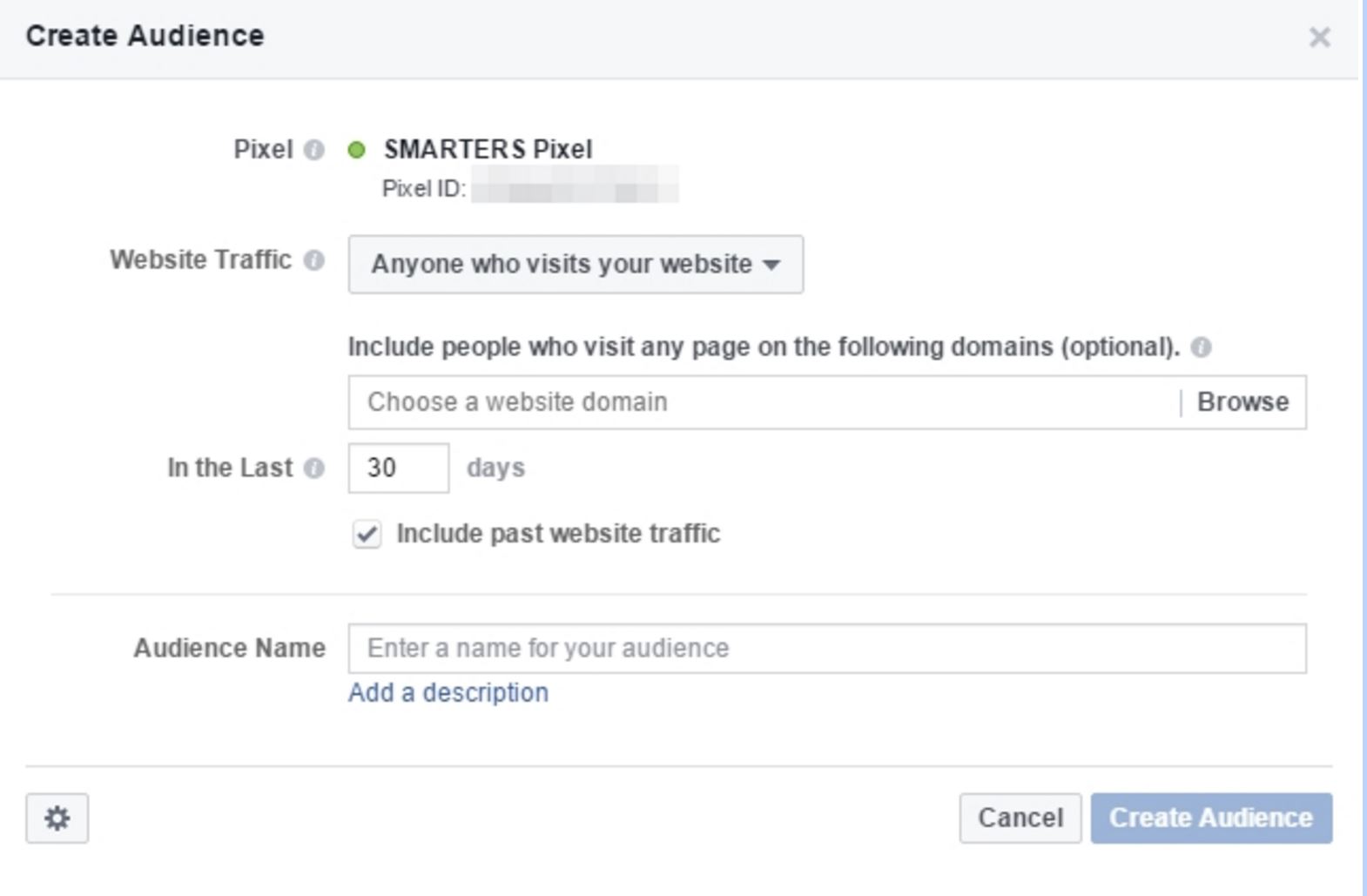
Task: Show info for Website Traffic
Action: (x=313, y=260)
